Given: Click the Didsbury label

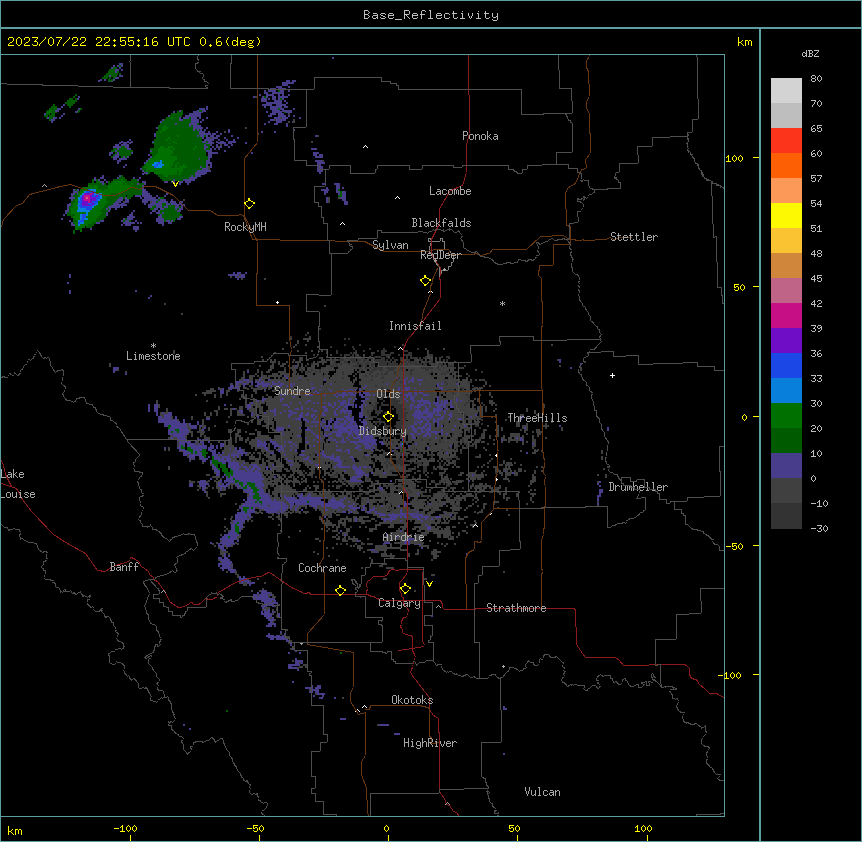Looking at the screenshot, I should point(383,431).
